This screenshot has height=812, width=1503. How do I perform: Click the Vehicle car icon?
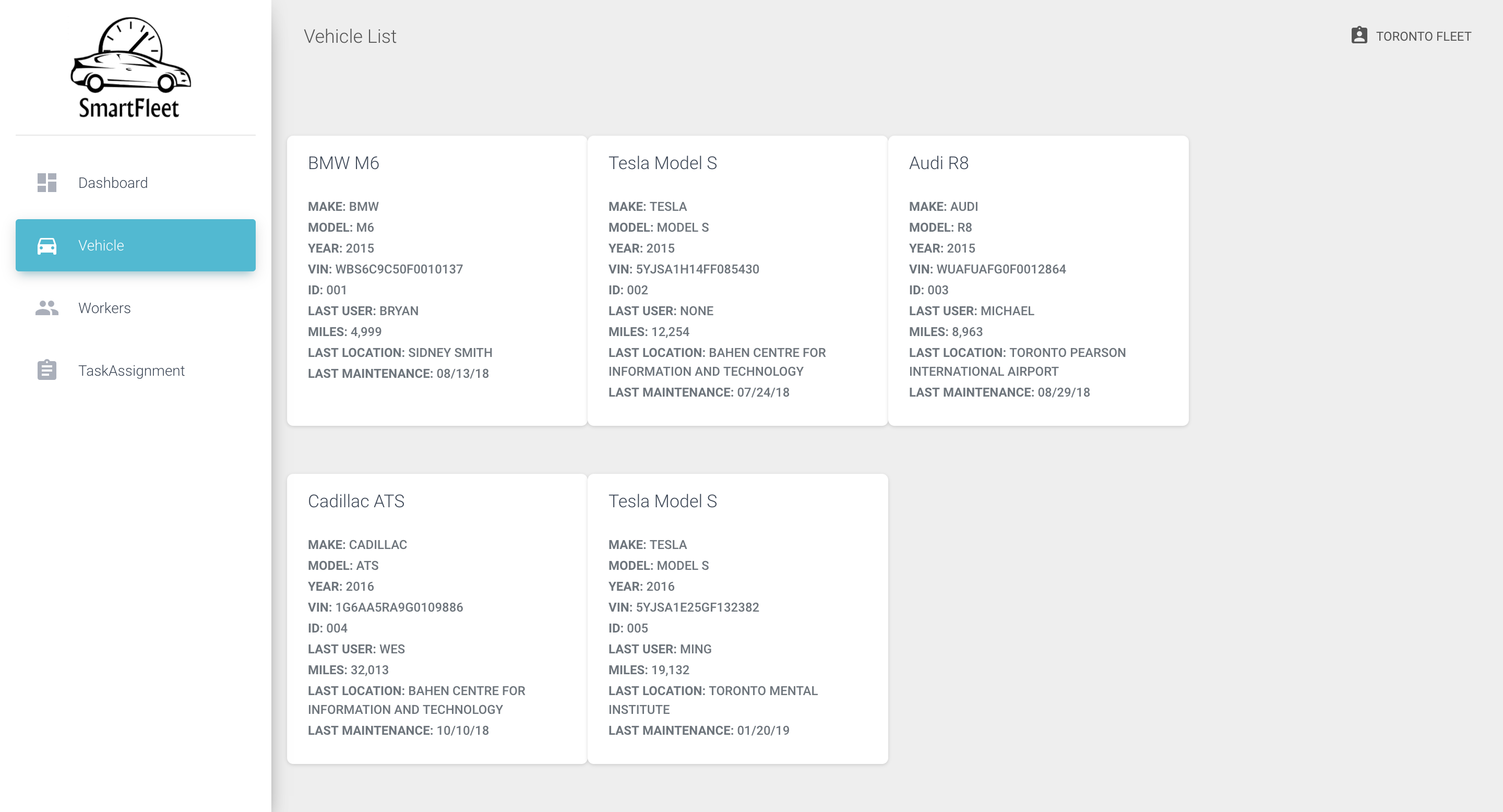tap(46, 246)
